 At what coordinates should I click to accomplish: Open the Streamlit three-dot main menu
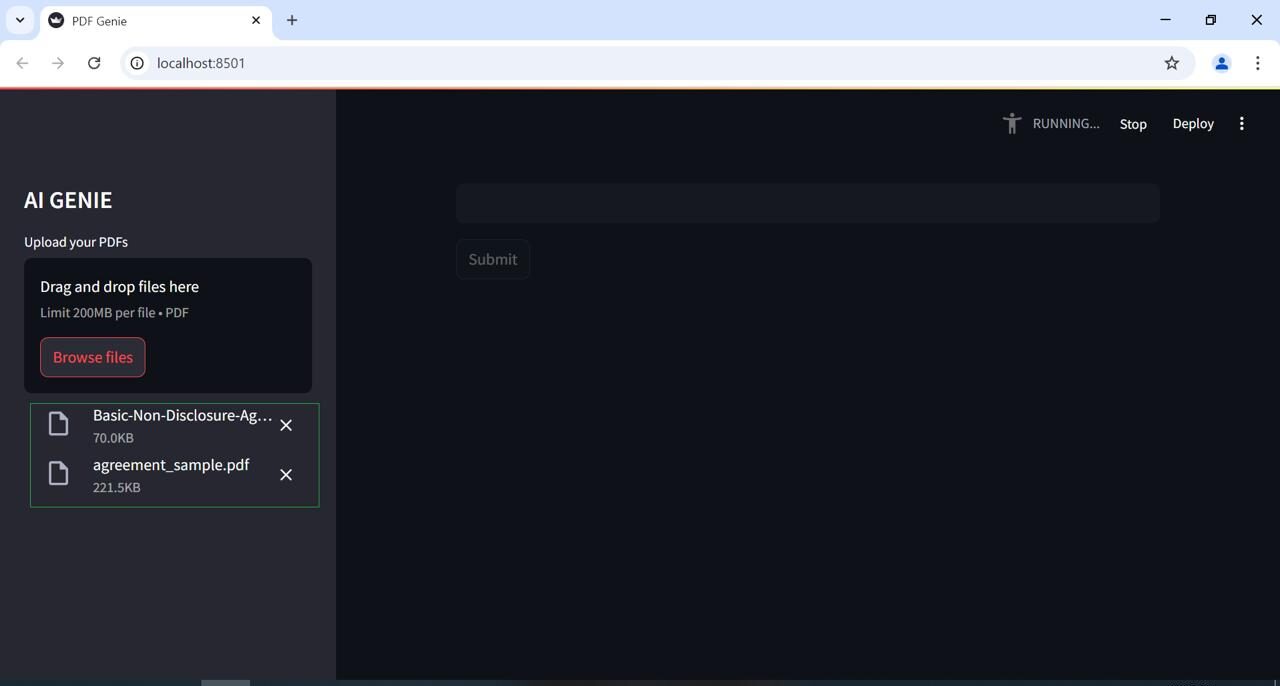[1242, 124]
